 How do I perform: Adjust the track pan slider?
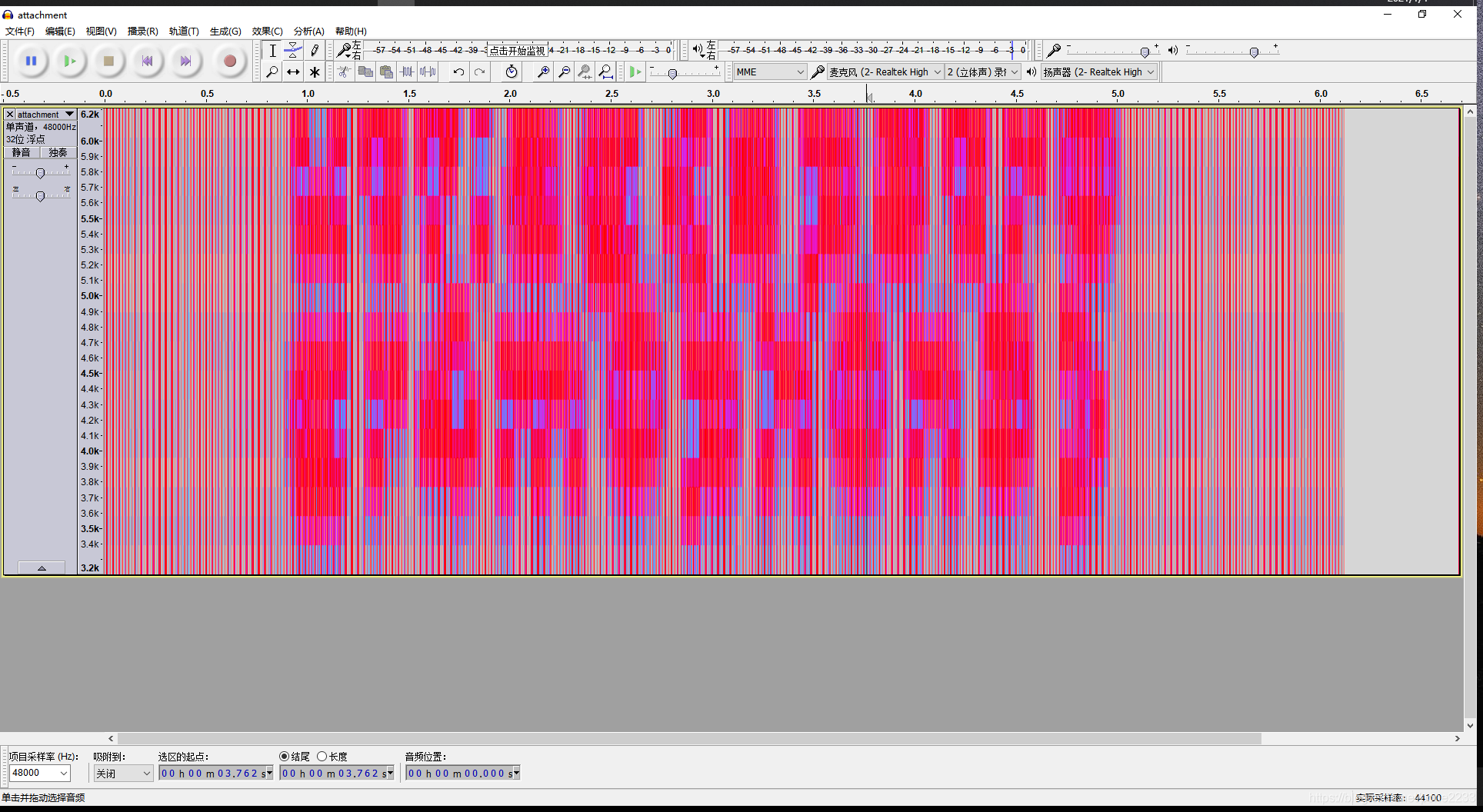(40, 195)
